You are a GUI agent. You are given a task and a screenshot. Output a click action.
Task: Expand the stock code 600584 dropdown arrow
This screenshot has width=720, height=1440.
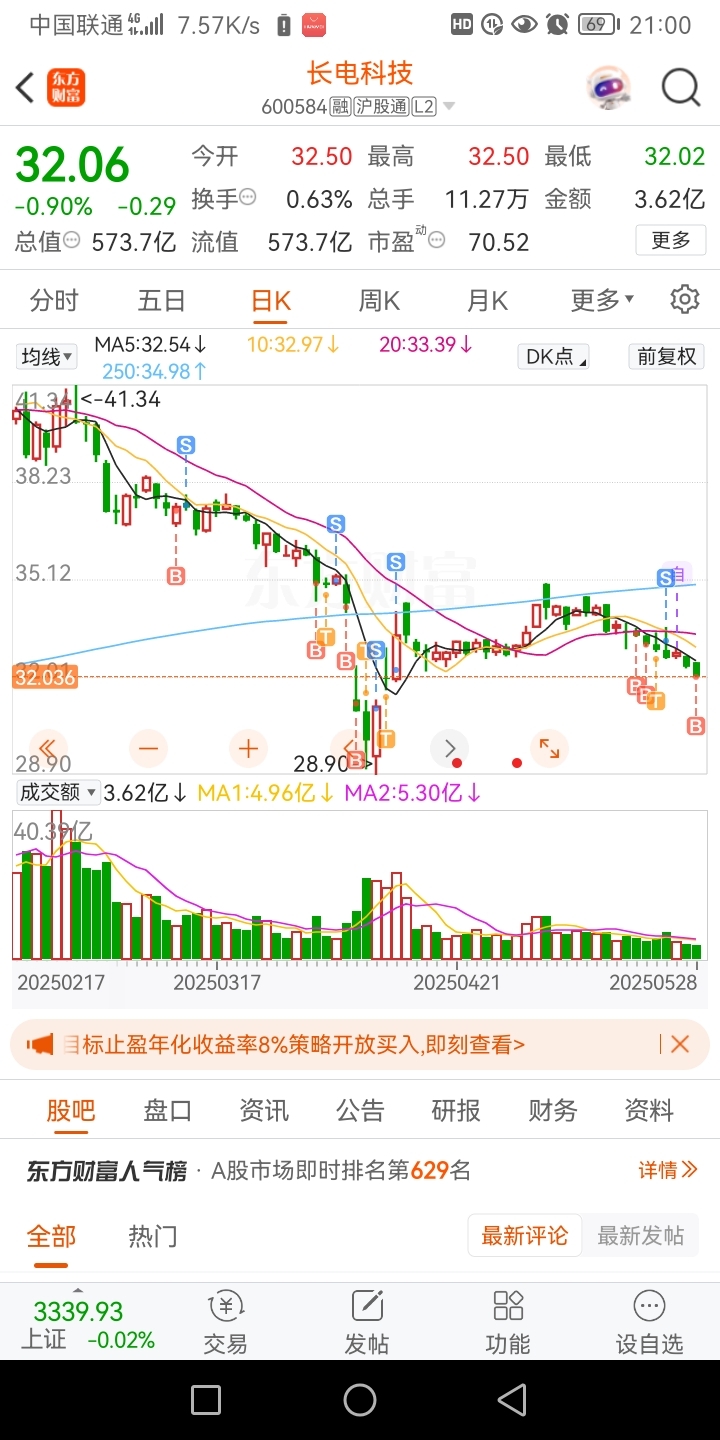(448, 106)
